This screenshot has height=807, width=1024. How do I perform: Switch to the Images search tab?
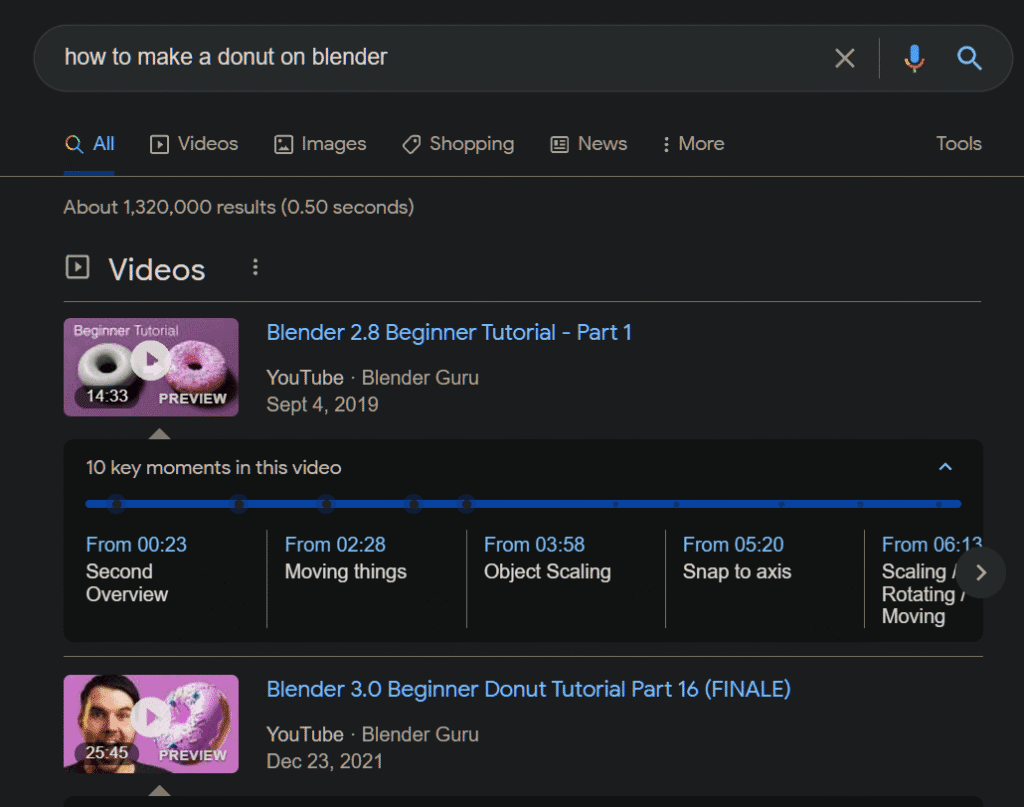(x=320, y=144)
